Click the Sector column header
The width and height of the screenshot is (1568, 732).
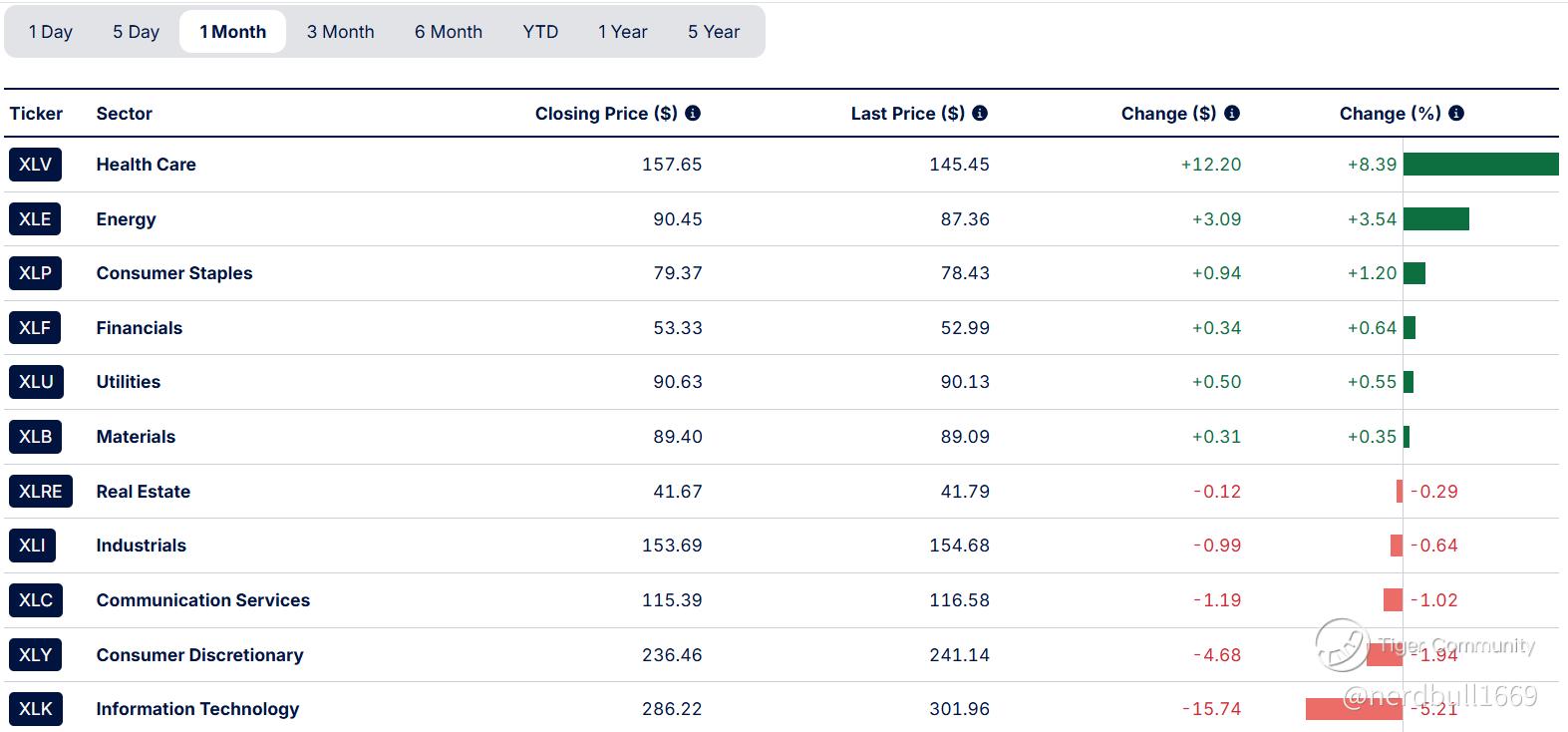coord(124,114)
